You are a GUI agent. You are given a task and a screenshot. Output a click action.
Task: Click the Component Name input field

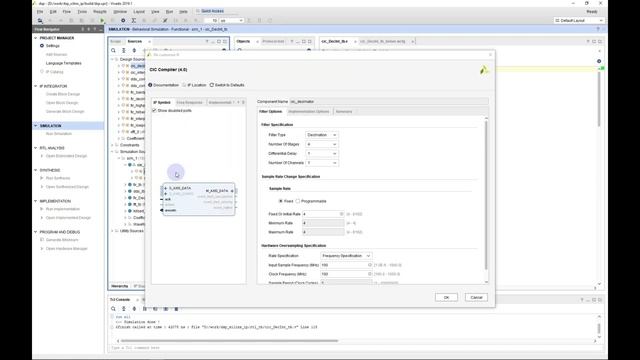(x=389, y=101)
